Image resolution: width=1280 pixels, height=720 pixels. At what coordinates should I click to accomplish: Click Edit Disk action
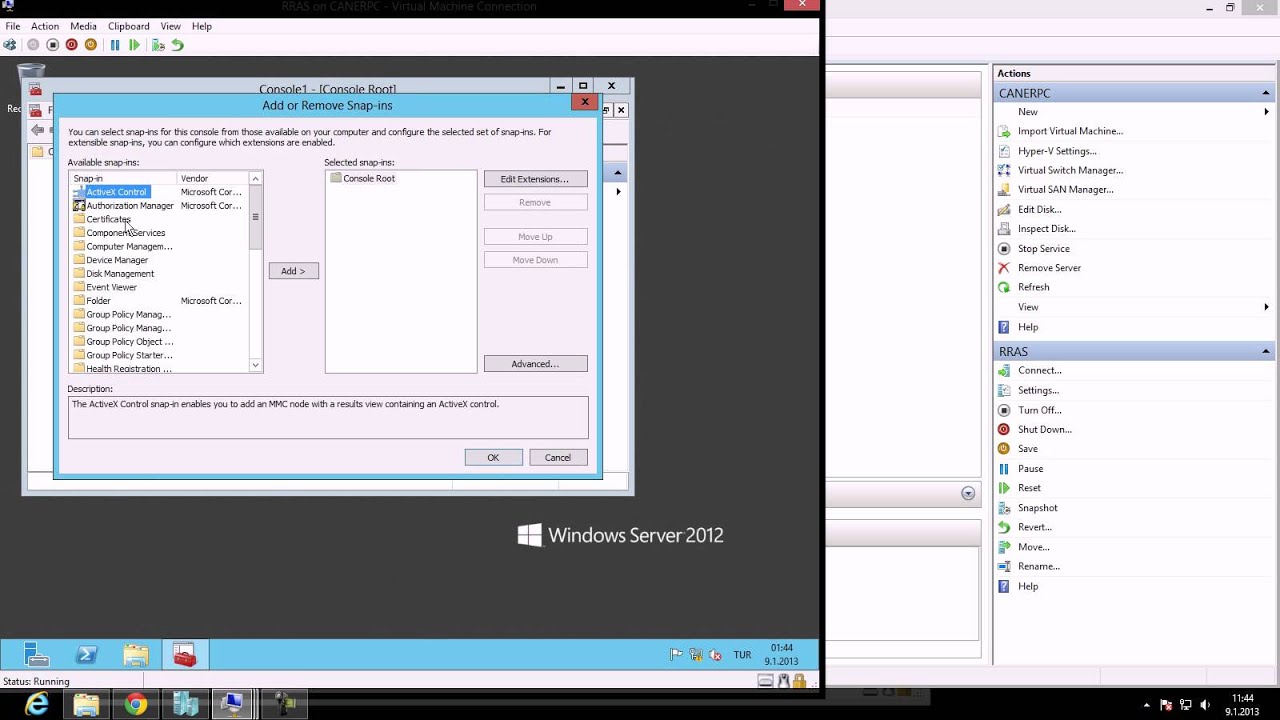pos(1039,210)
